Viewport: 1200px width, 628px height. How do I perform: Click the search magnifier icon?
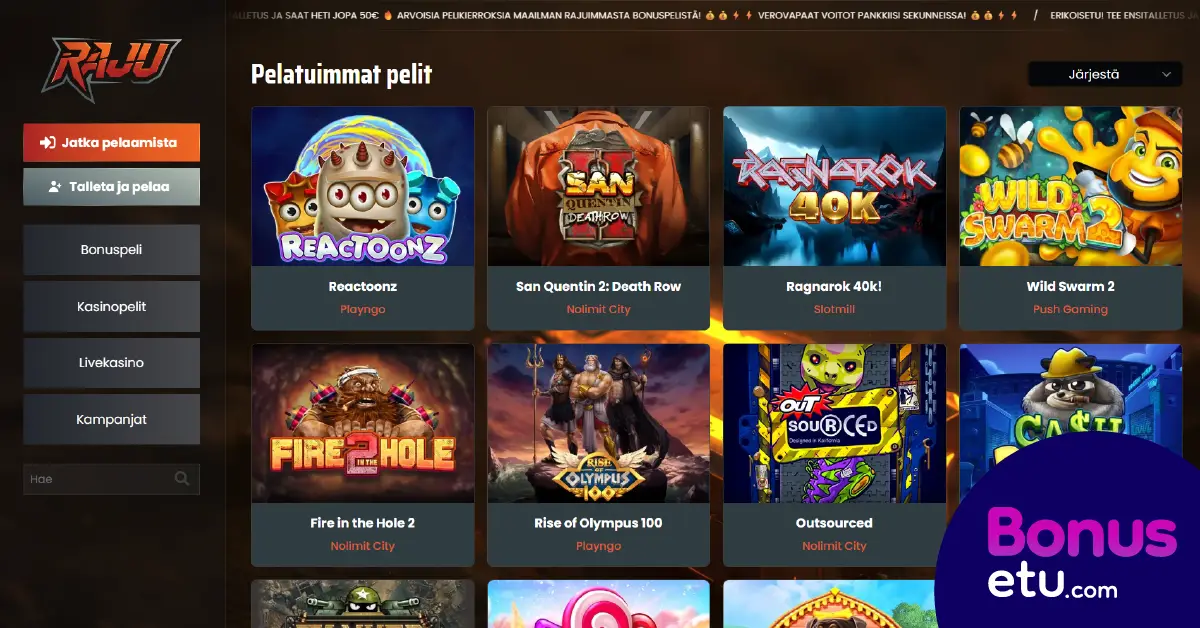(x=182, y=479)
